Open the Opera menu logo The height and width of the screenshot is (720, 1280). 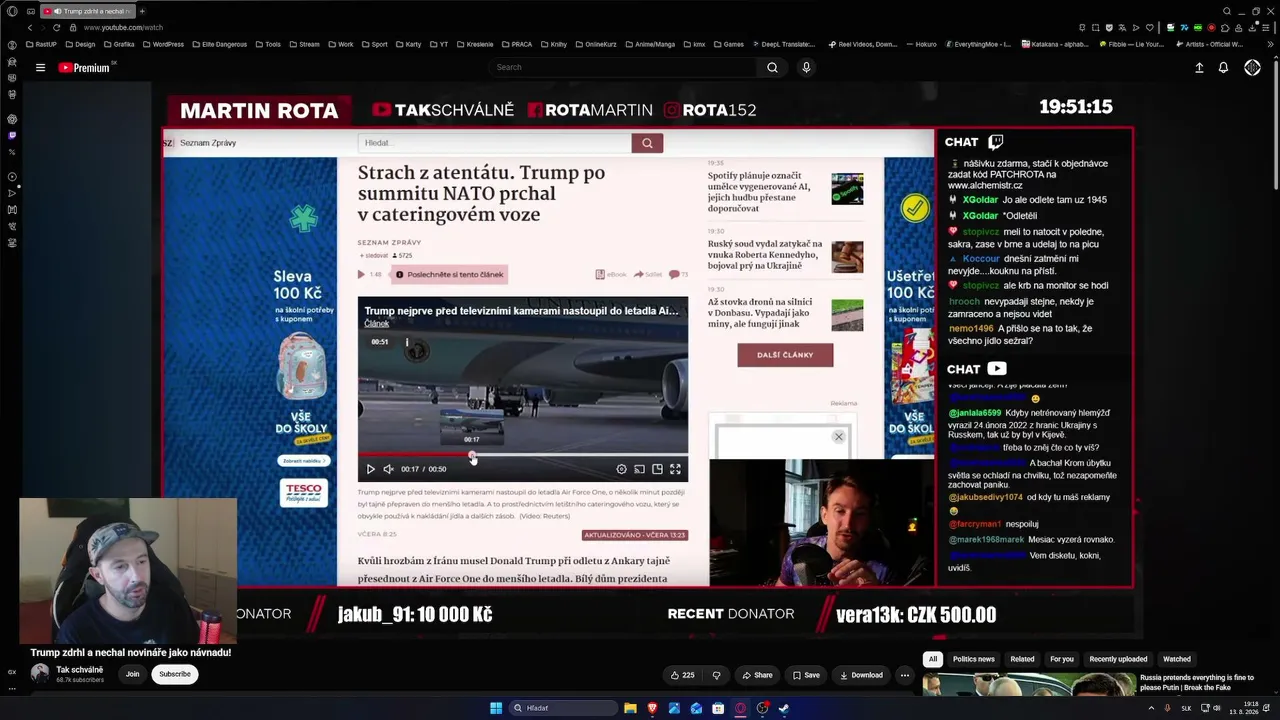click(12, 11)
